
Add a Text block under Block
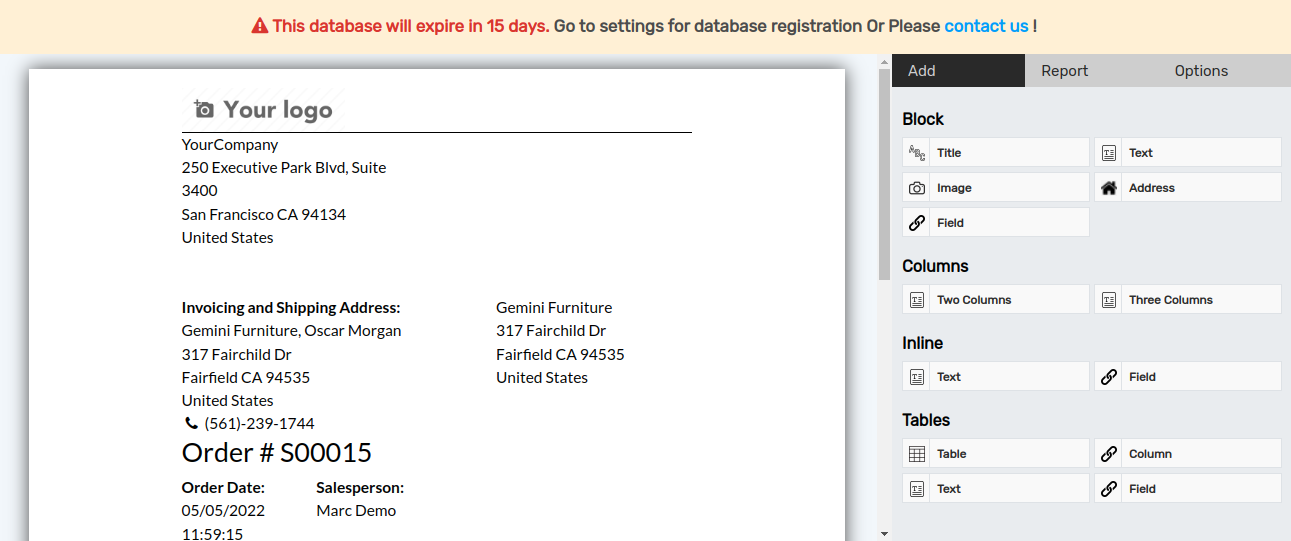pyautogui.click(x=1188, y=153)
